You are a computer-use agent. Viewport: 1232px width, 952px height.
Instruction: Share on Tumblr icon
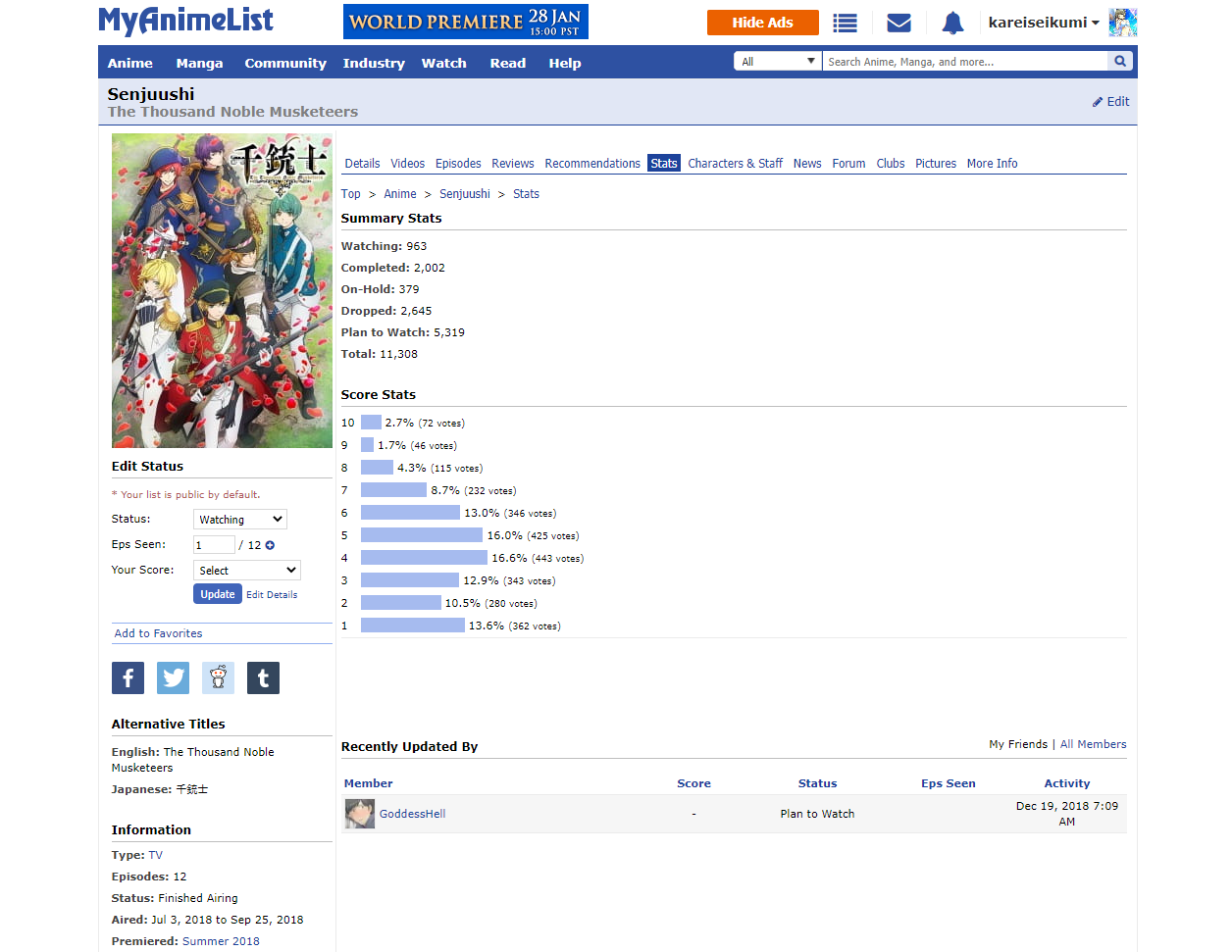tap(263, 677)
